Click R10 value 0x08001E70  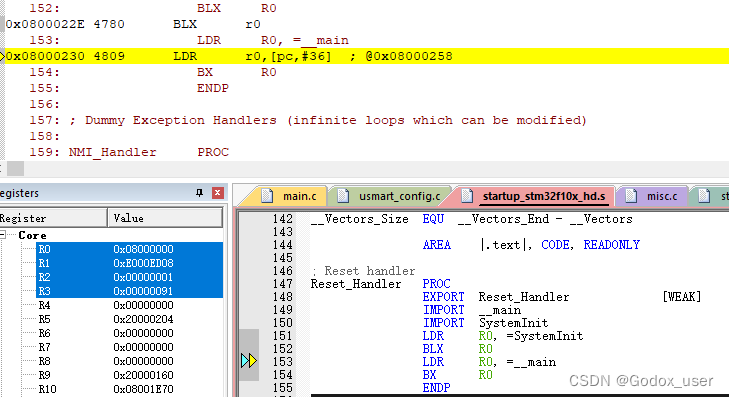tap(143, 389)
